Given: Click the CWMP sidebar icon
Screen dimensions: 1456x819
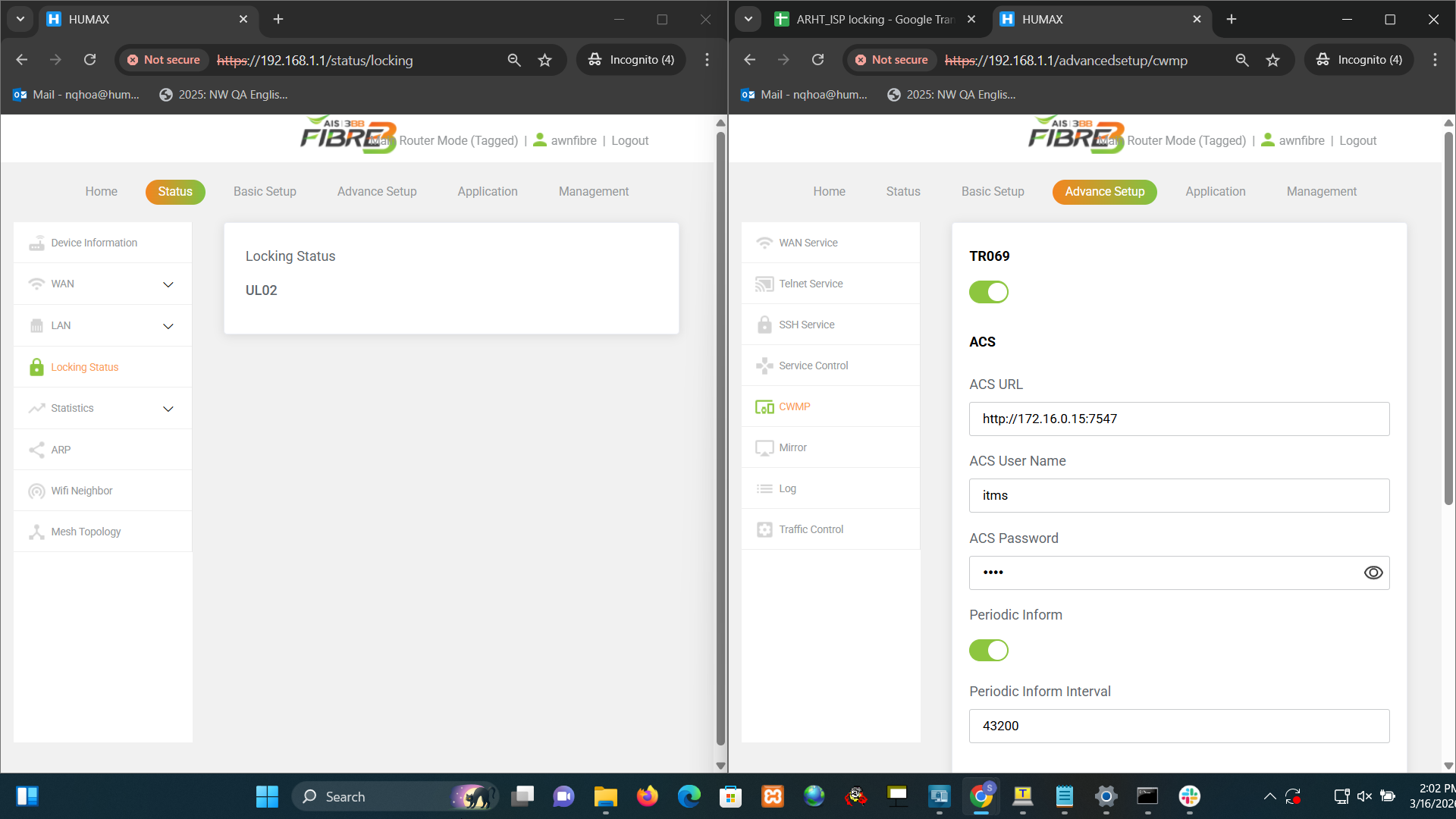Looking at the screenshot, I should [764, 406].
